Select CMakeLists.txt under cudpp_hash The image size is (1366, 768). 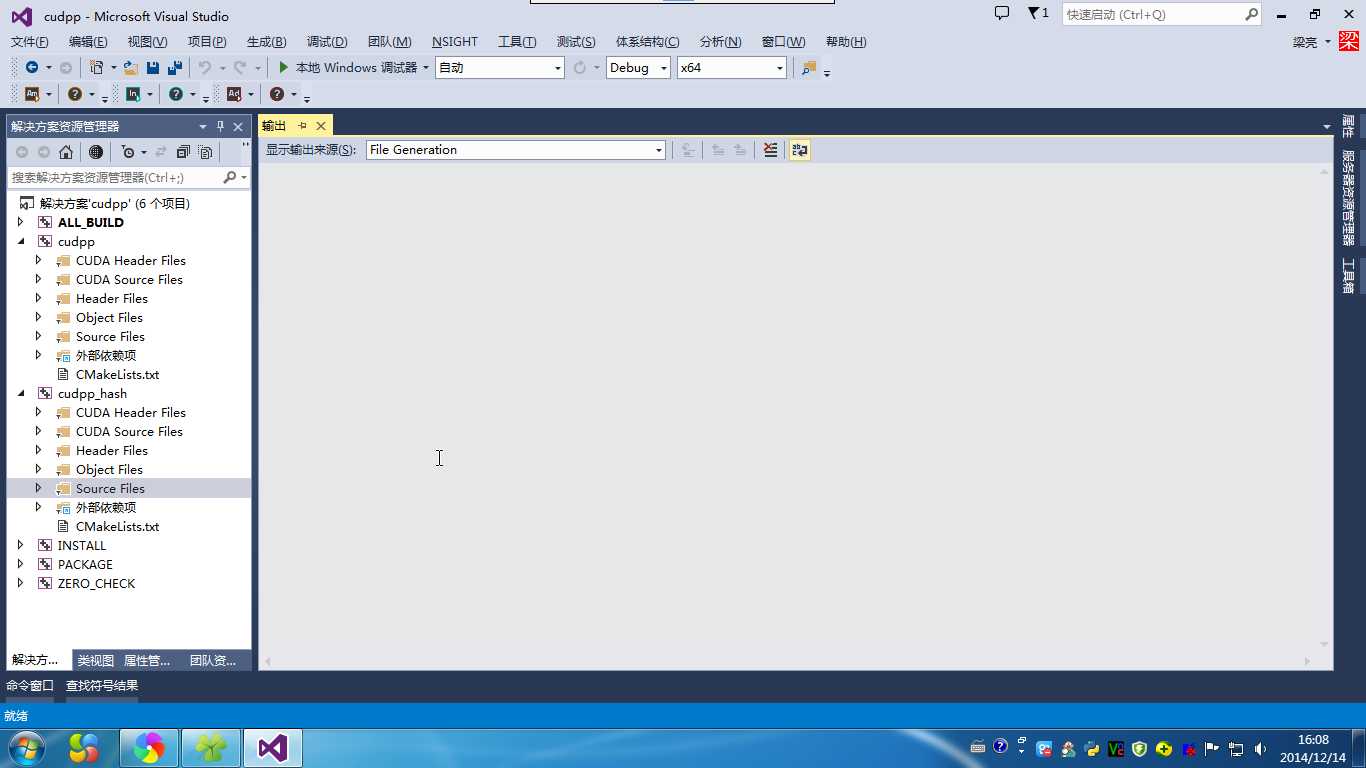(117, 526)
